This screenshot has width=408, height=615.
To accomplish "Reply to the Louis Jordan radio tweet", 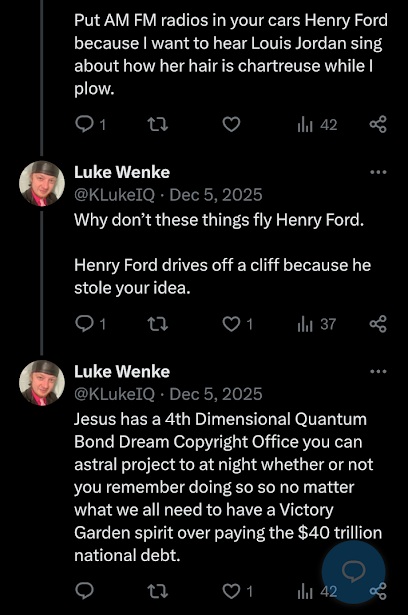I will (90, 125).
